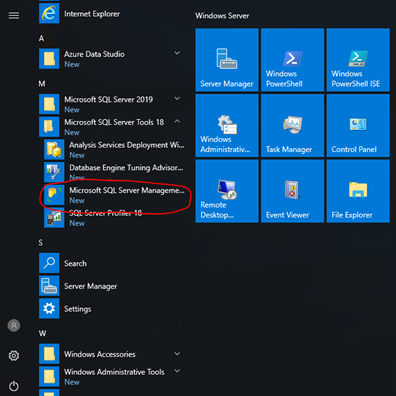Viewport: 396px width, 396px height.
Task: Open the Task Manager tile
Action: tap(292, 125)
